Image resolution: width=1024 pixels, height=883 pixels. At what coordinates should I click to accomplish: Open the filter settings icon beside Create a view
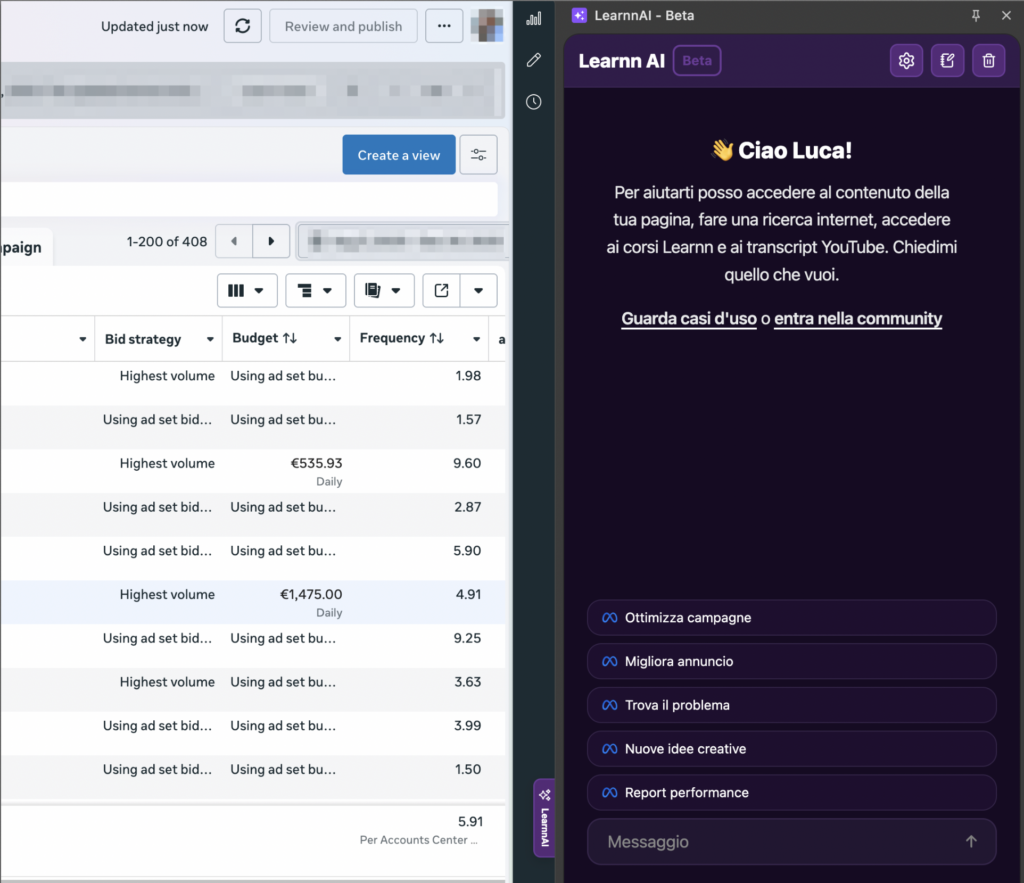click(478, 155)
